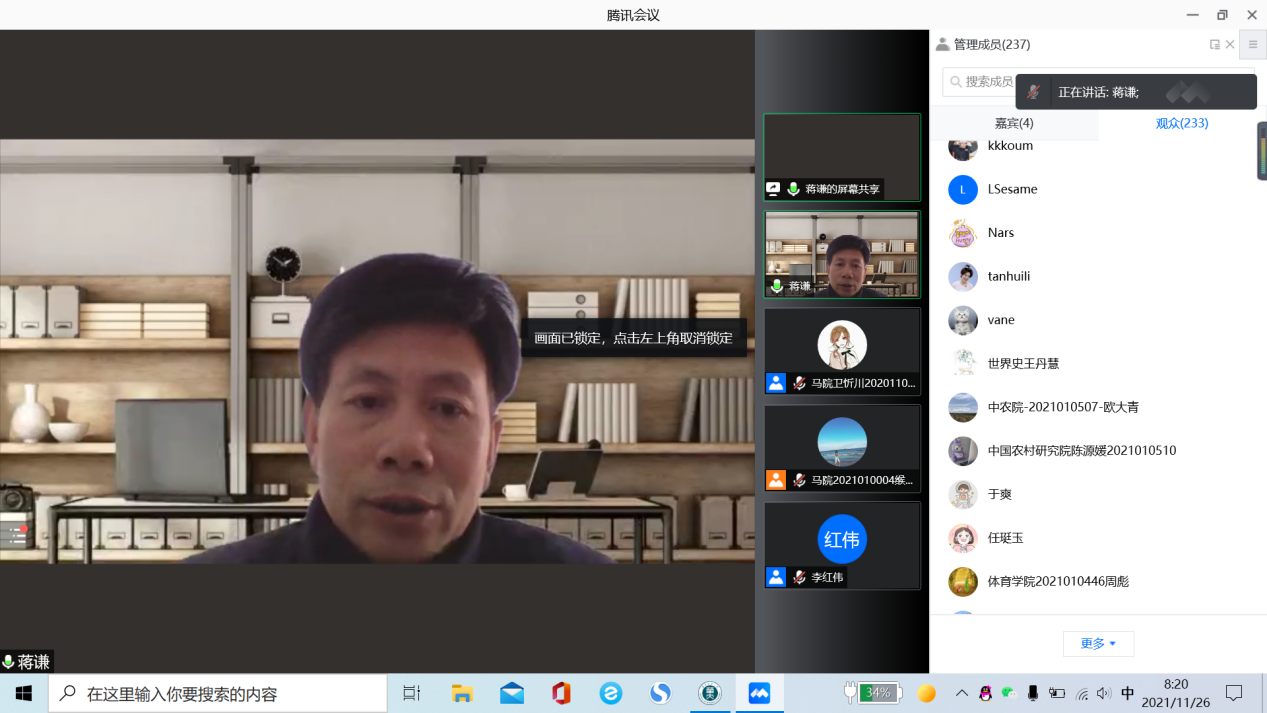Screen dimensions: 1267x713
Task: Select 蒋谦 camera video thumbnail
Action: pos(841,254)
